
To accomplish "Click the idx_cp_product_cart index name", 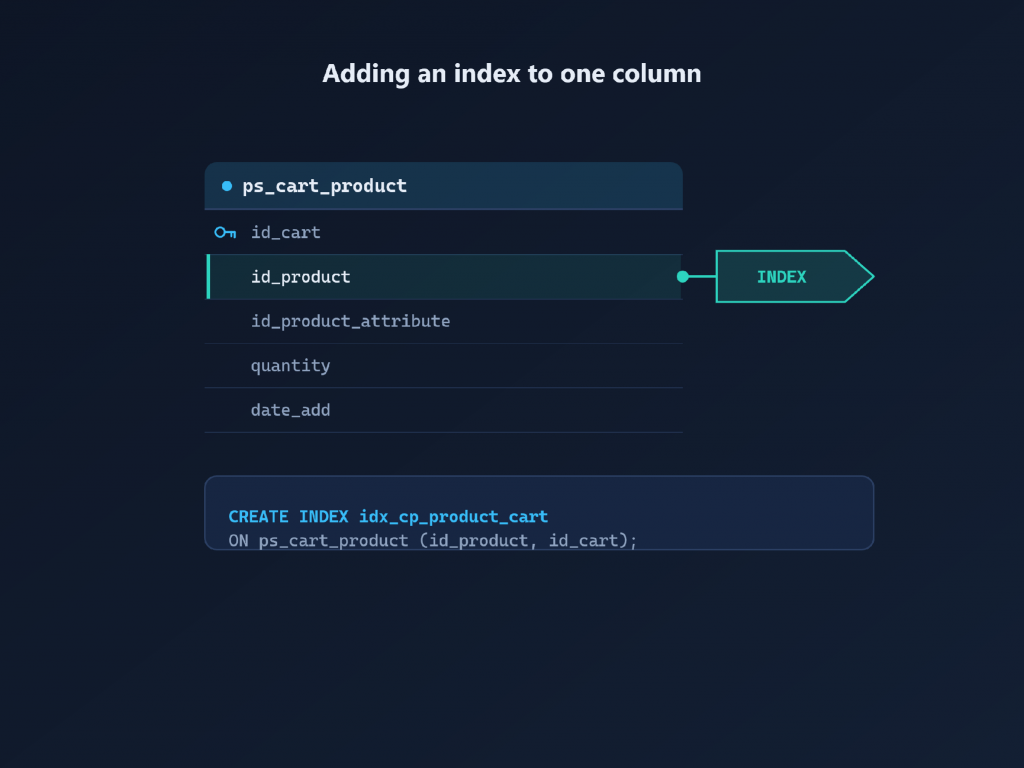I will [x=453, y=517].
